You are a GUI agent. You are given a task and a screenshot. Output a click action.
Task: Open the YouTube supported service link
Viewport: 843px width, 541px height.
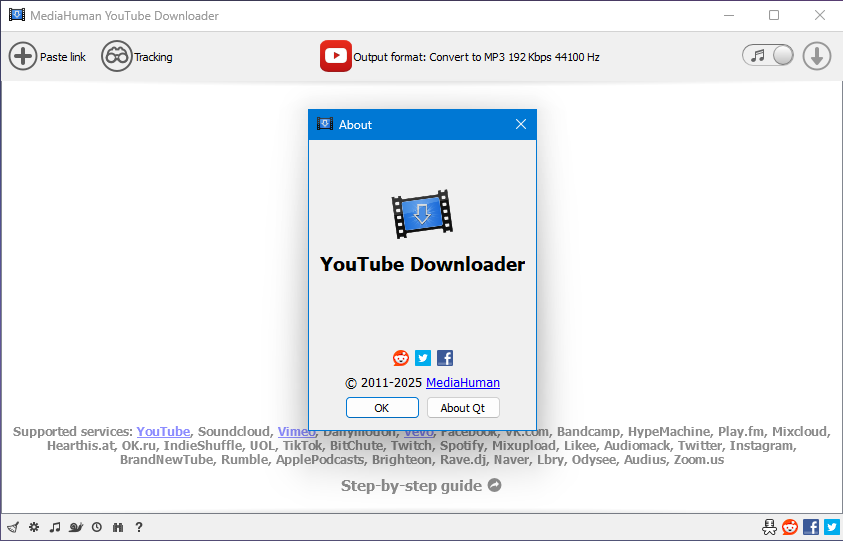click(163, 431)
